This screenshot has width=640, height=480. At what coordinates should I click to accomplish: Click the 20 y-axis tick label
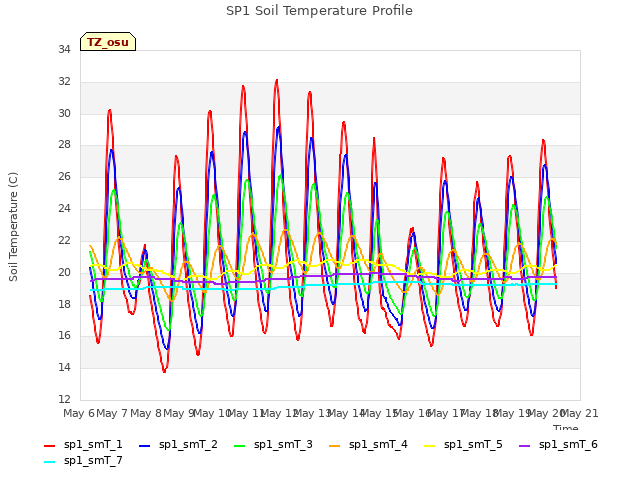pos(64,272)
